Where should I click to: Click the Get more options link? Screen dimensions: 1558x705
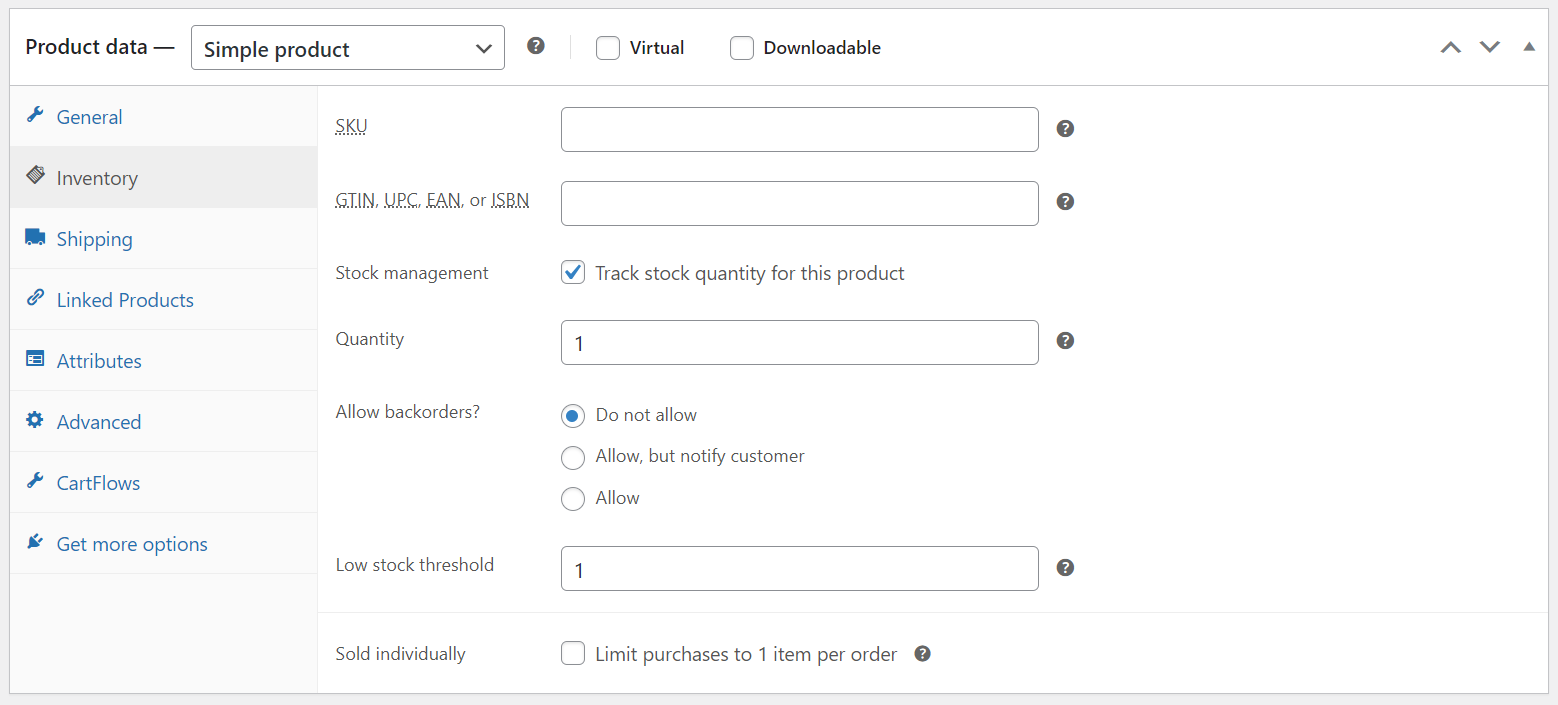[x=131, y=543]
